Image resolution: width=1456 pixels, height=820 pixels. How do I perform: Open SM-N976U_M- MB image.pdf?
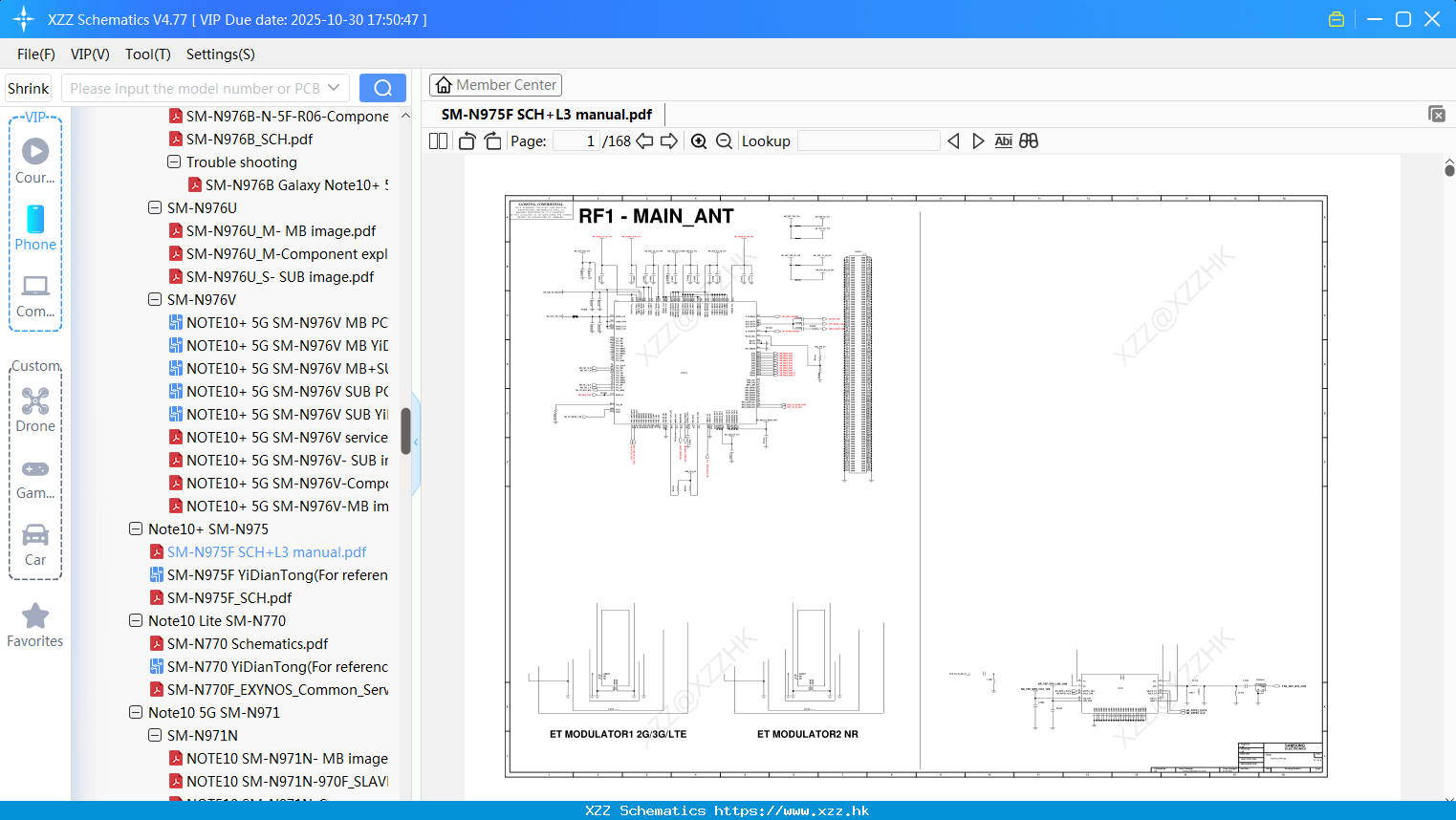272,231
